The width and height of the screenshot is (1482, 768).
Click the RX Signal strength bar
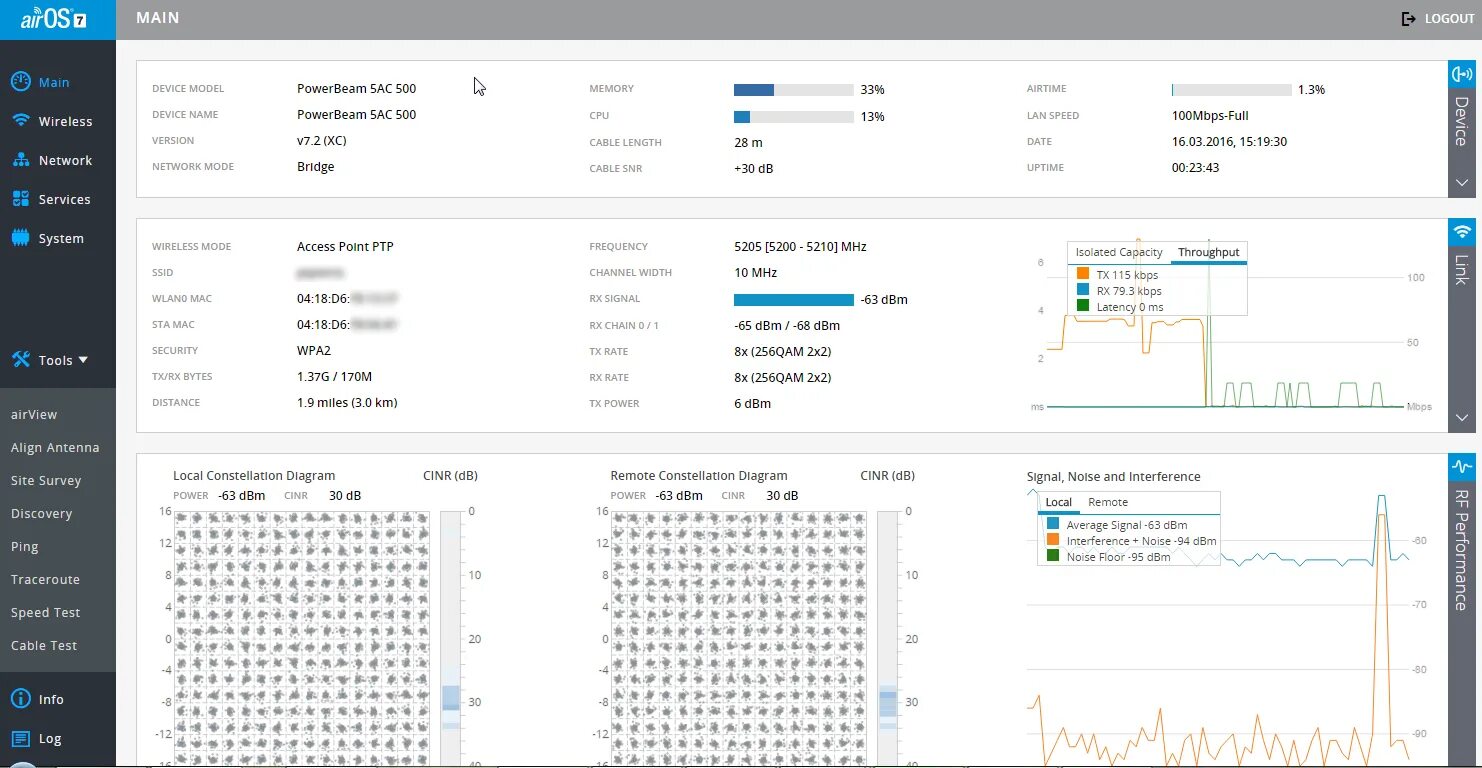(x=794, y=299)
